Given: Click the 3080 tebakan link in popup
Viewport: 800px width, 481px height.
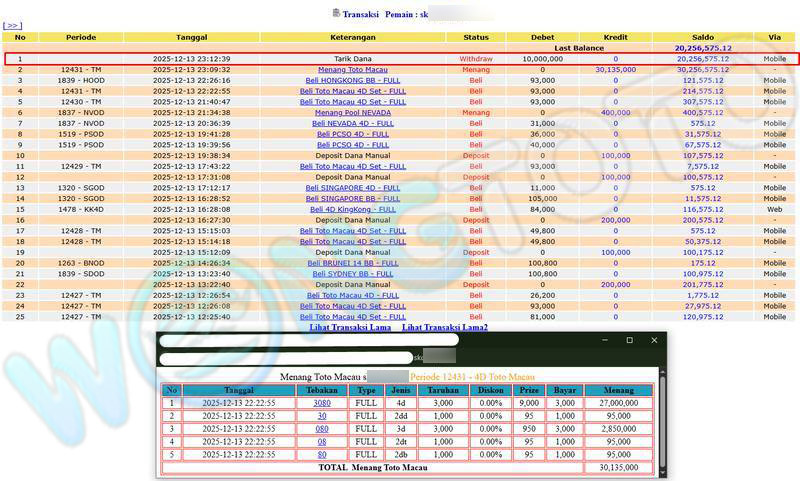Looking at the screenshot, I should [x=322, y=403].
